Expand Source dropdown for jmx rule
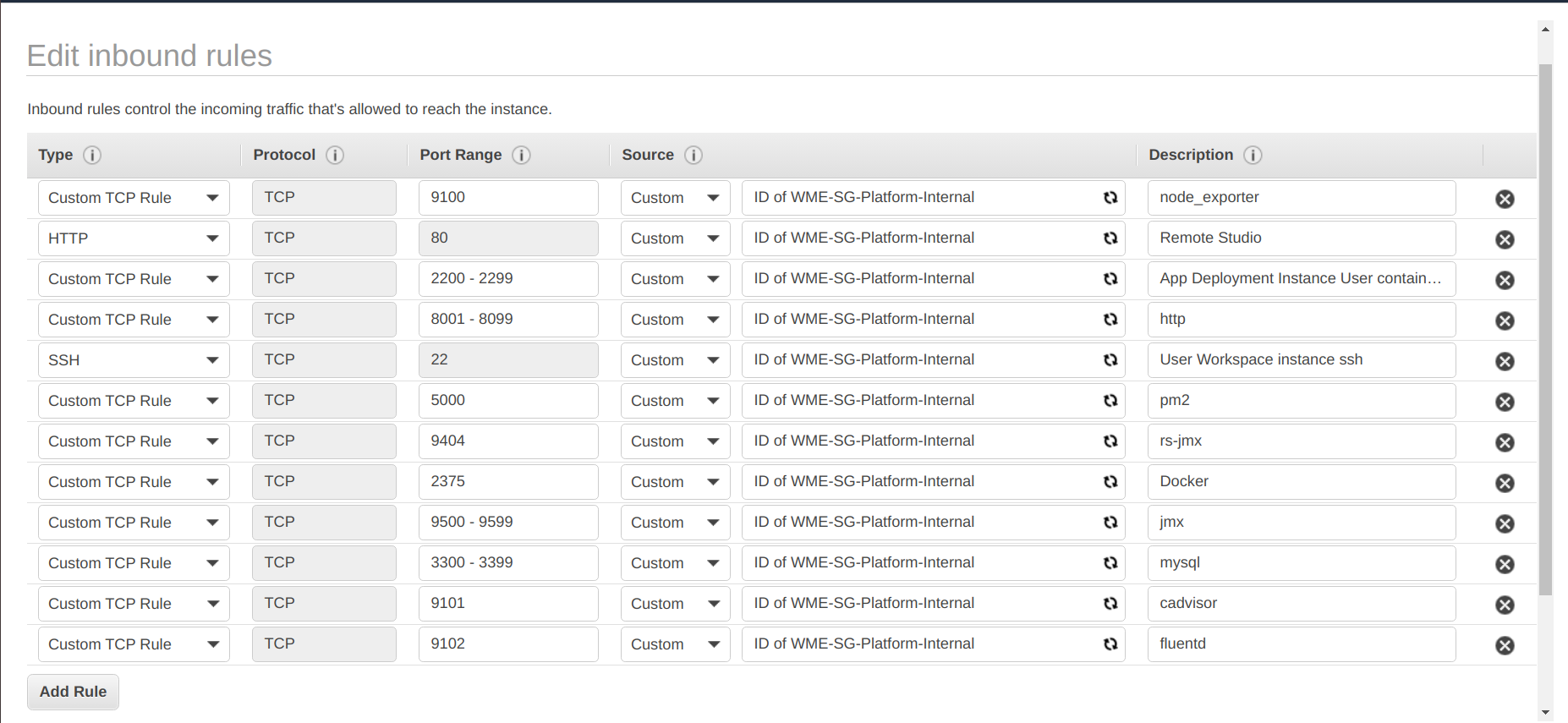The width and height of the screenshot is (1568, 723). tap(675, 523)
